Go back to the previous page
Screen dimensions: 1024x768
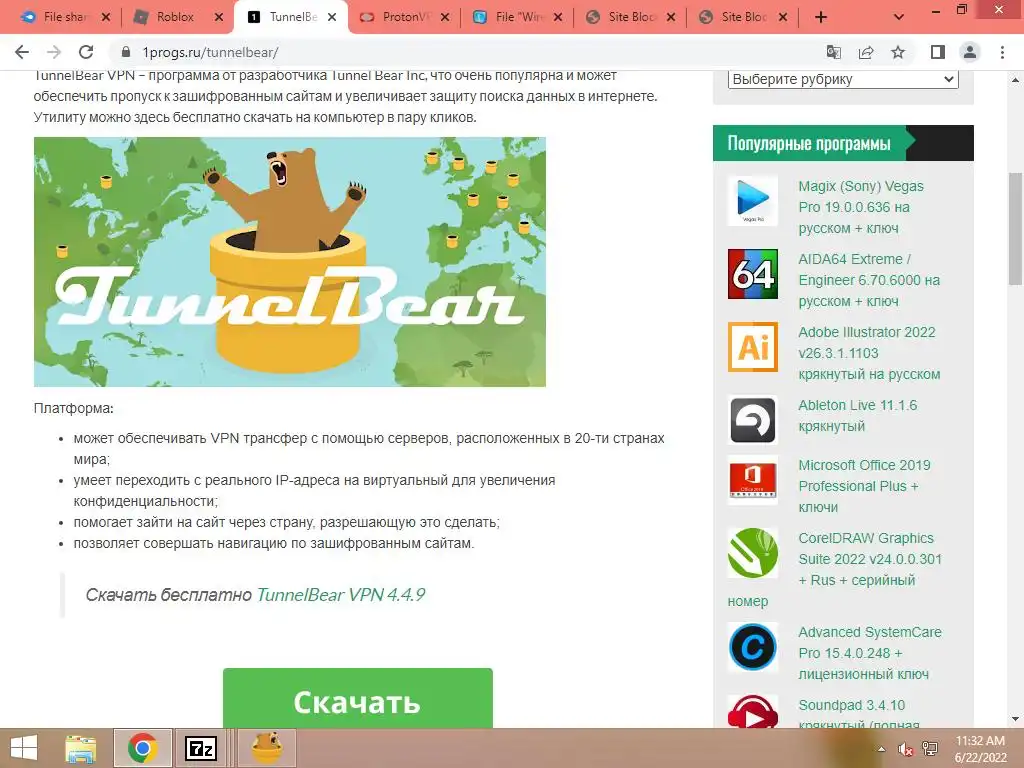[22, 52]
